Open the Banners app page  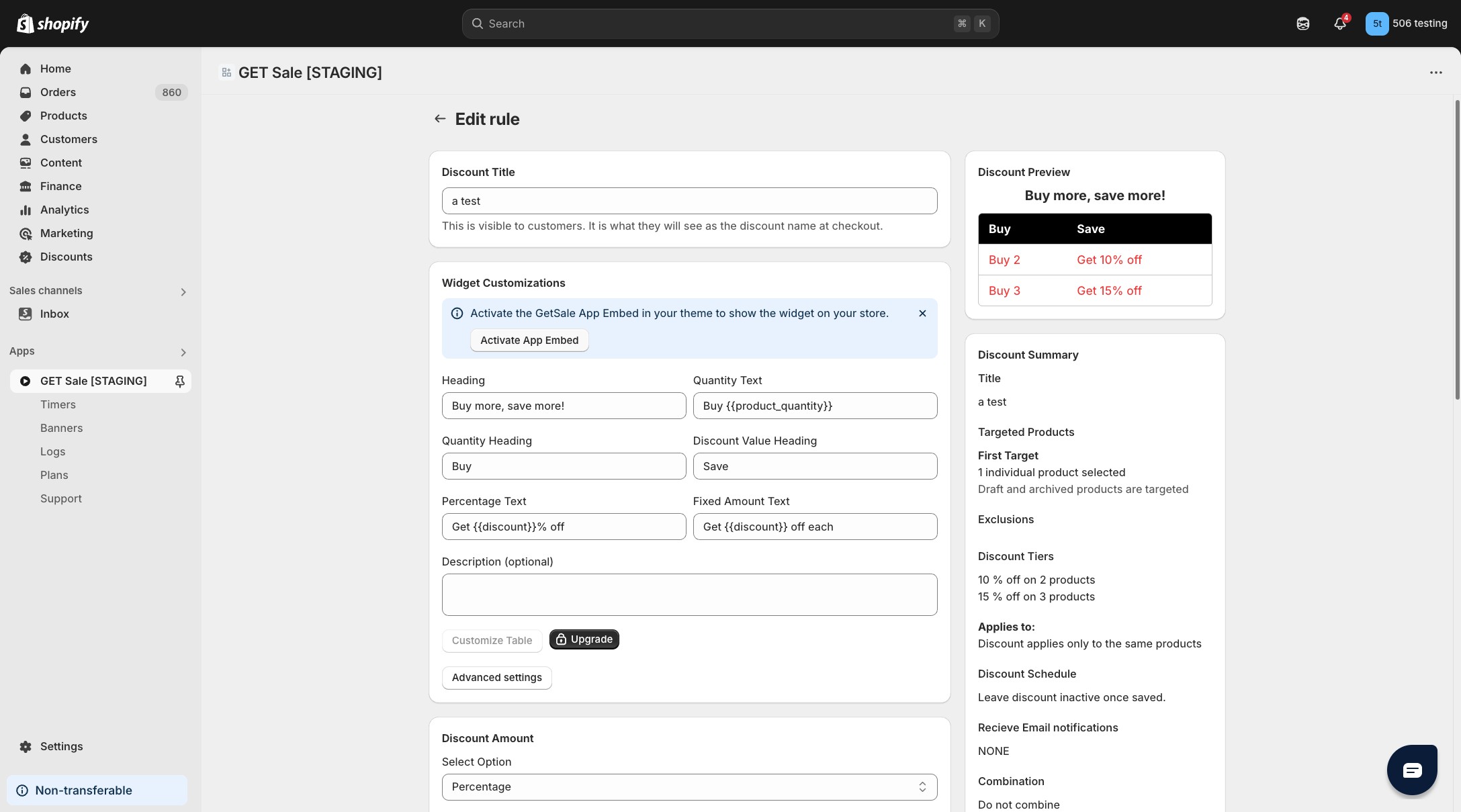click(x=61, y=428)
